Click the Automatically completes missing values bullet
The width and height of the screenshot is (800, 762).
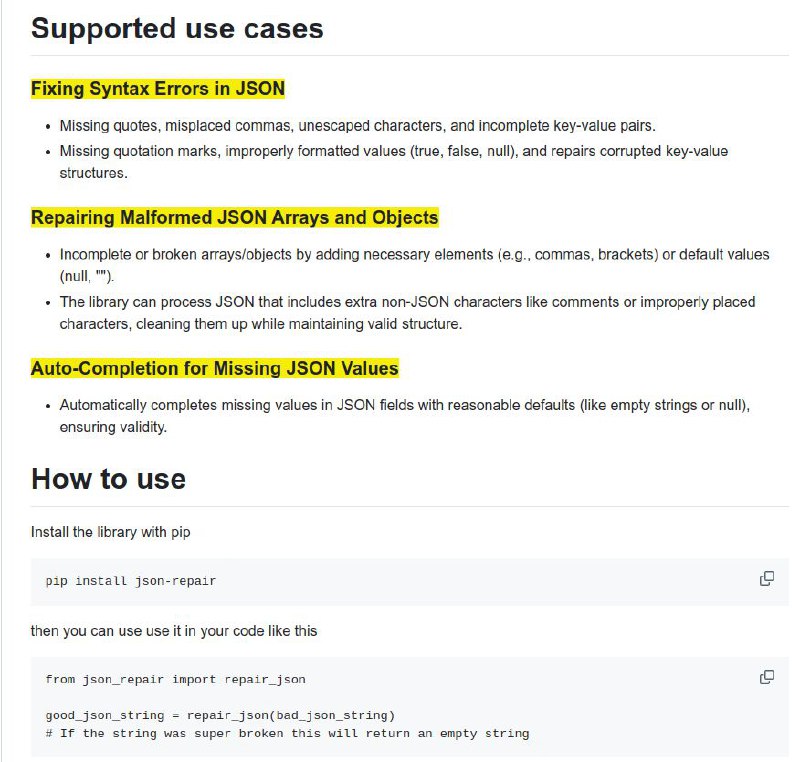point(405,416)
